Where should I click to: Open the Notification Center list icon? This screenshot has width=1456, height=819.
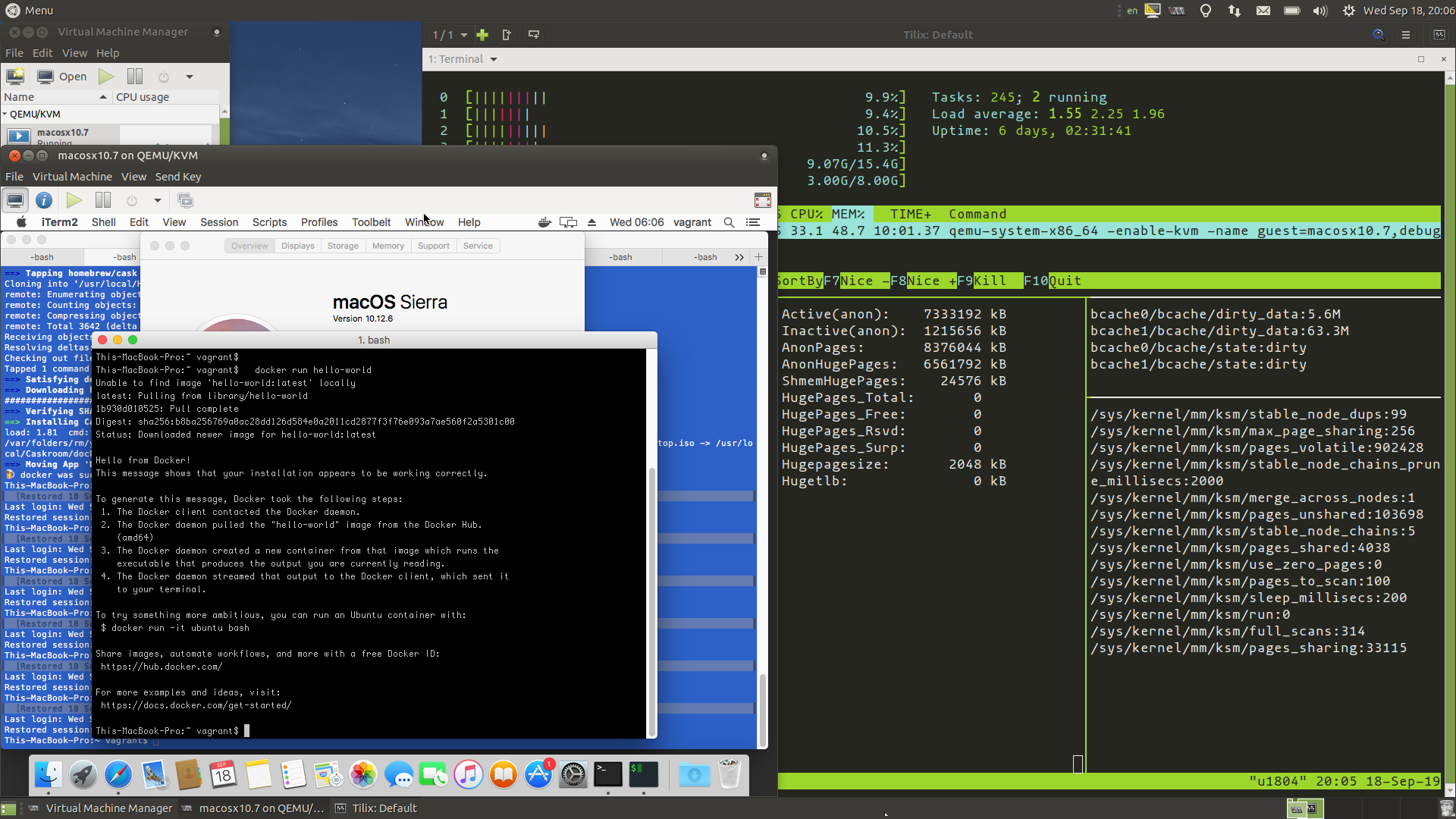tap(753, 222)
